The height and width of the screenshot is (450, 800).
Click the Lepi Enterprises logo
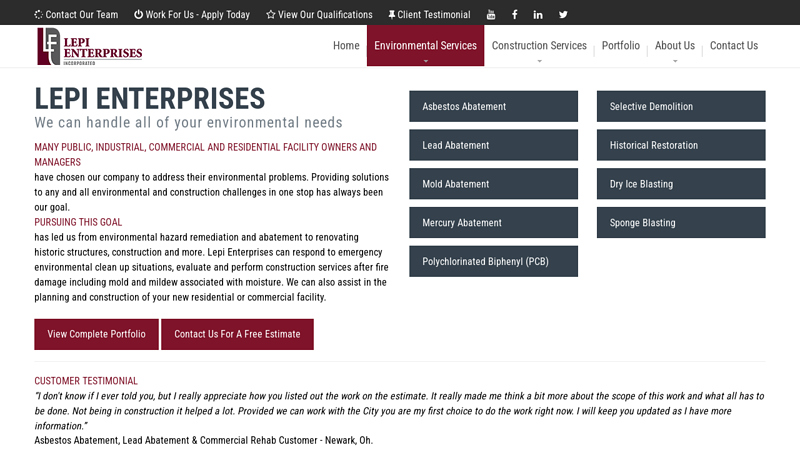tap(89, 46)
